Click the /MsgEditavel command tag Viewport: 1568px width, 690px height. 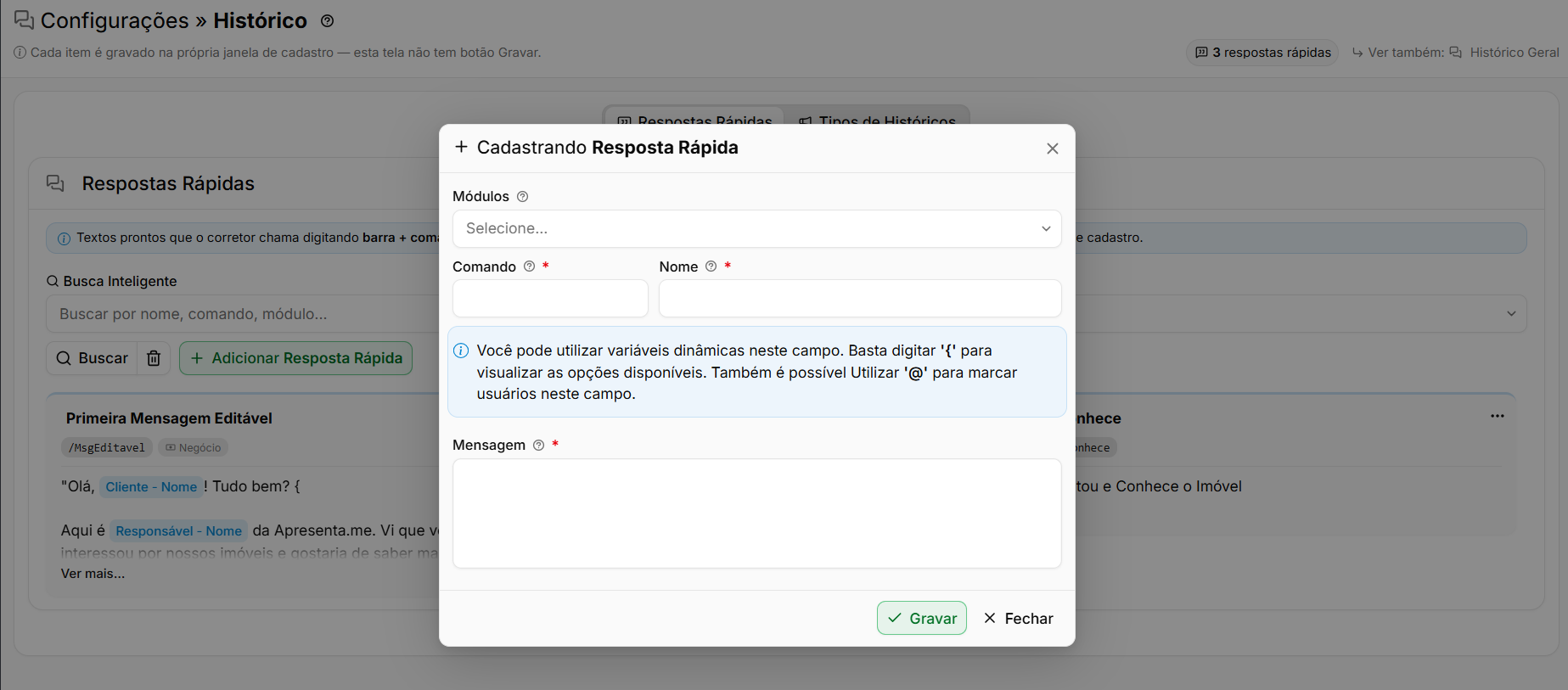pyautogui.click(x=107, y=447)
